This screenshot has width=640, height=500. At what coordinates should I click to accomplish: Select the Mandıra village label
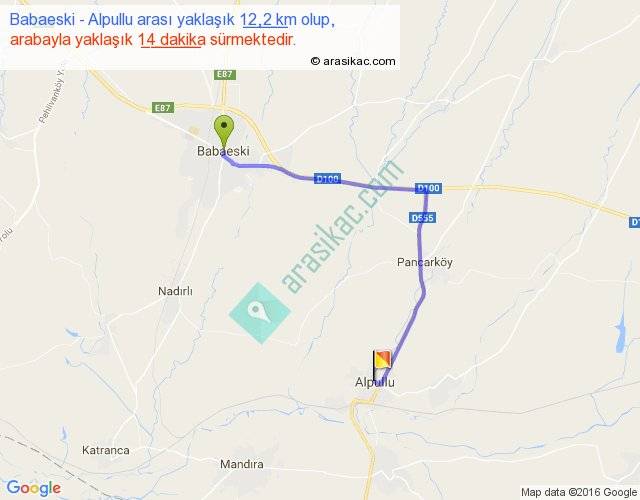pyautogui.click(x=242, y=464)
